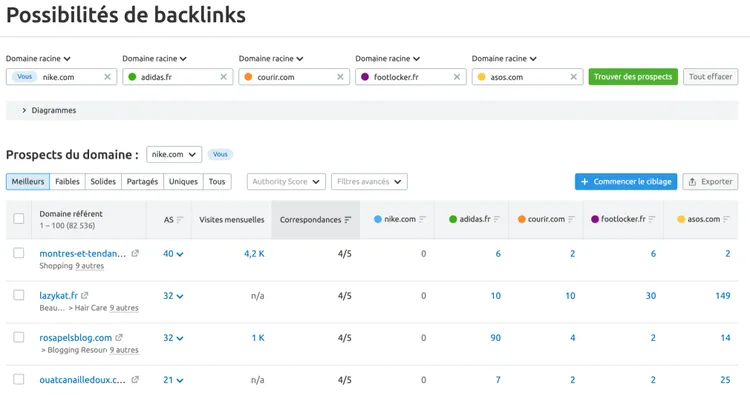Open first Domaine racine dropdown above nike.com

[38, 59]
